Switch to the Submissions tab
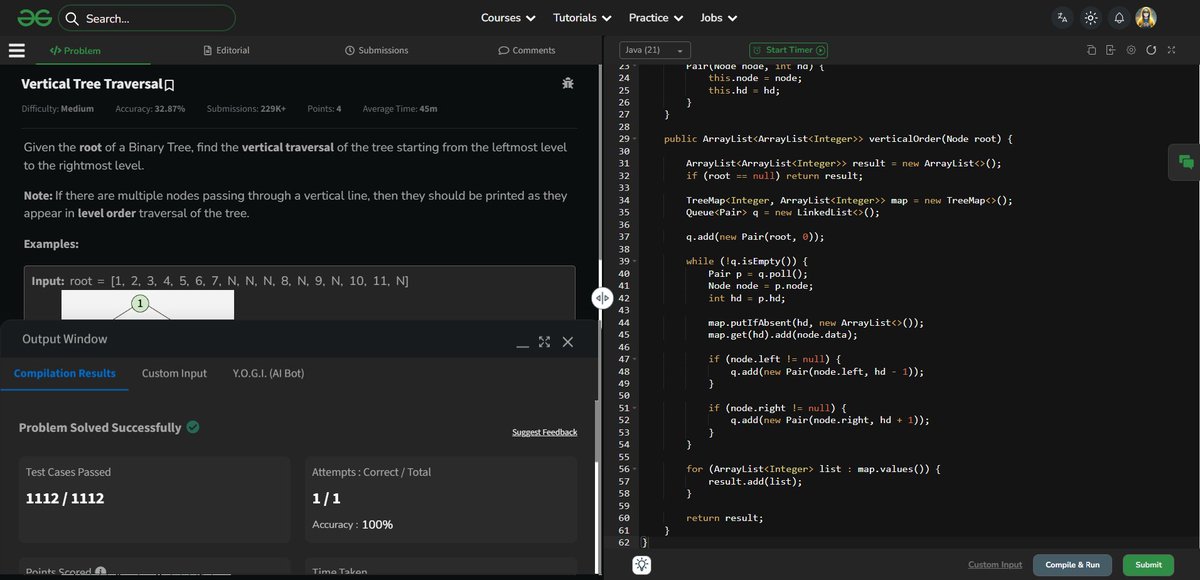Viewport: 1200px width, 580px height. [377, 50]
